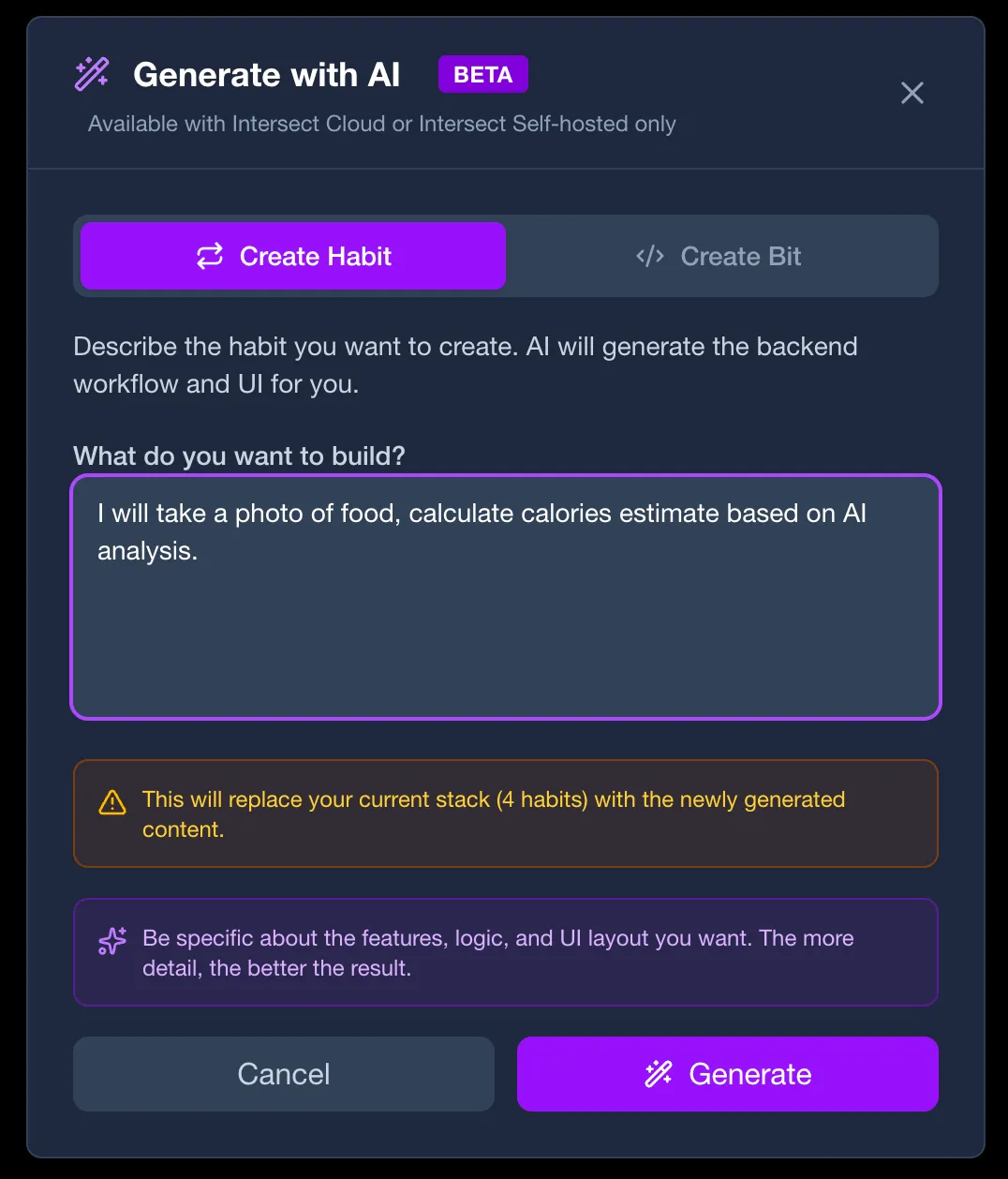Screen dimensions: 1008x1179
Task: Click the magic wand icon beside the dialog title
Action: [92, 73]
